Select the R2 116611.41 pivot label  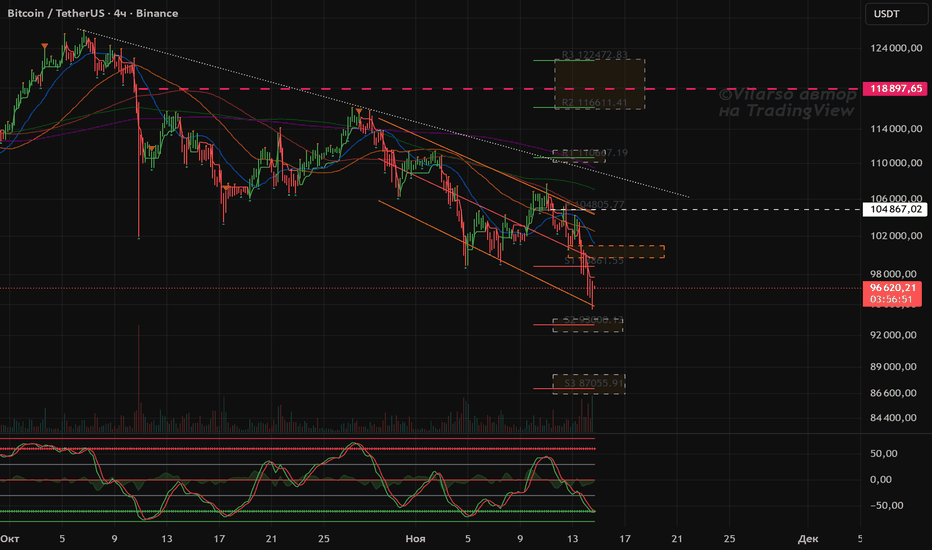click(x=594, y=102)
